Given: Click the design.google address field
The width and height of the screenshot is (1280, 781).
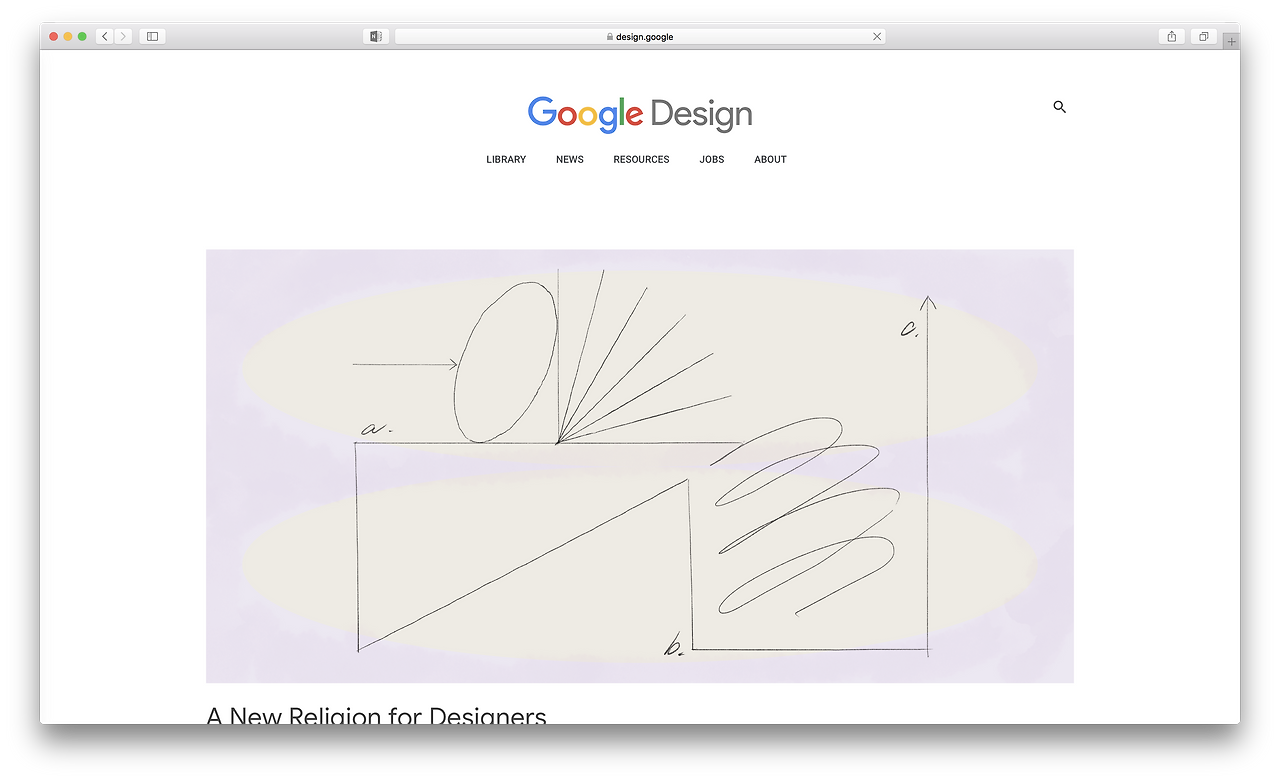Looking at the screenshot, I should 640,36.
